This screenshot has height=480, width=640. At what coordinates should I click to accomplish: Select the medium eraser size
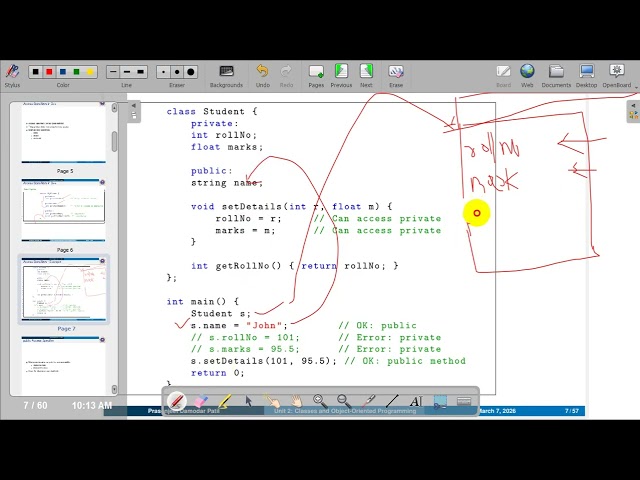[177, 72]
